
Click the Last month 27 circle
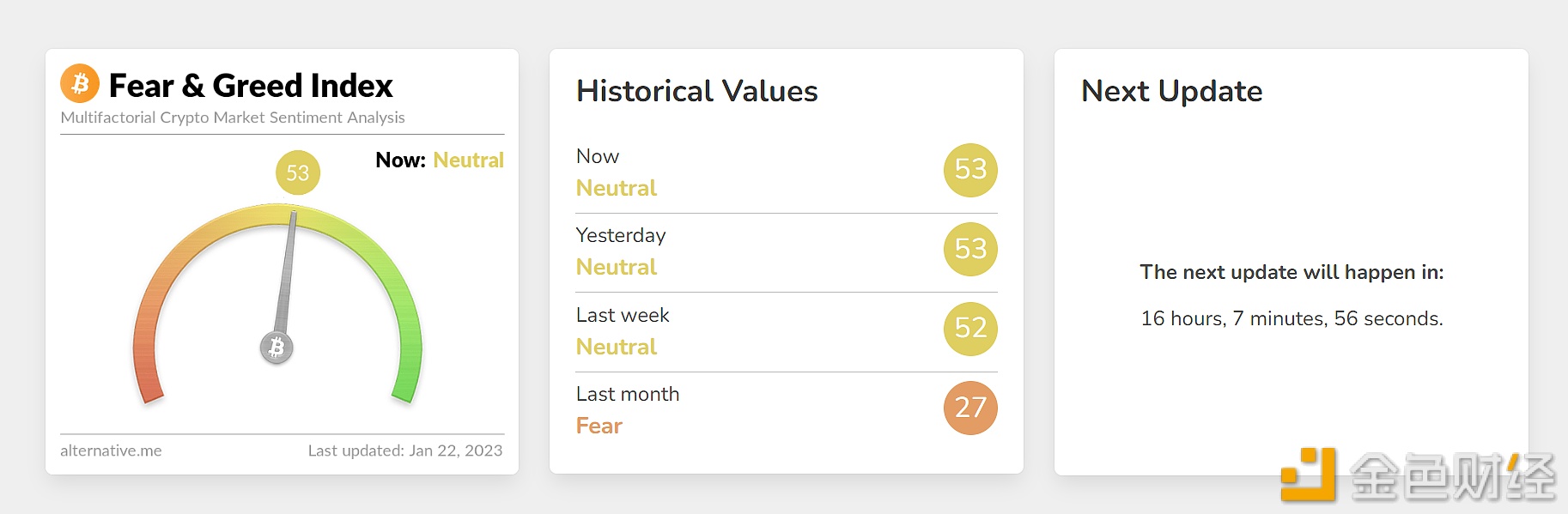coord(970,408)
